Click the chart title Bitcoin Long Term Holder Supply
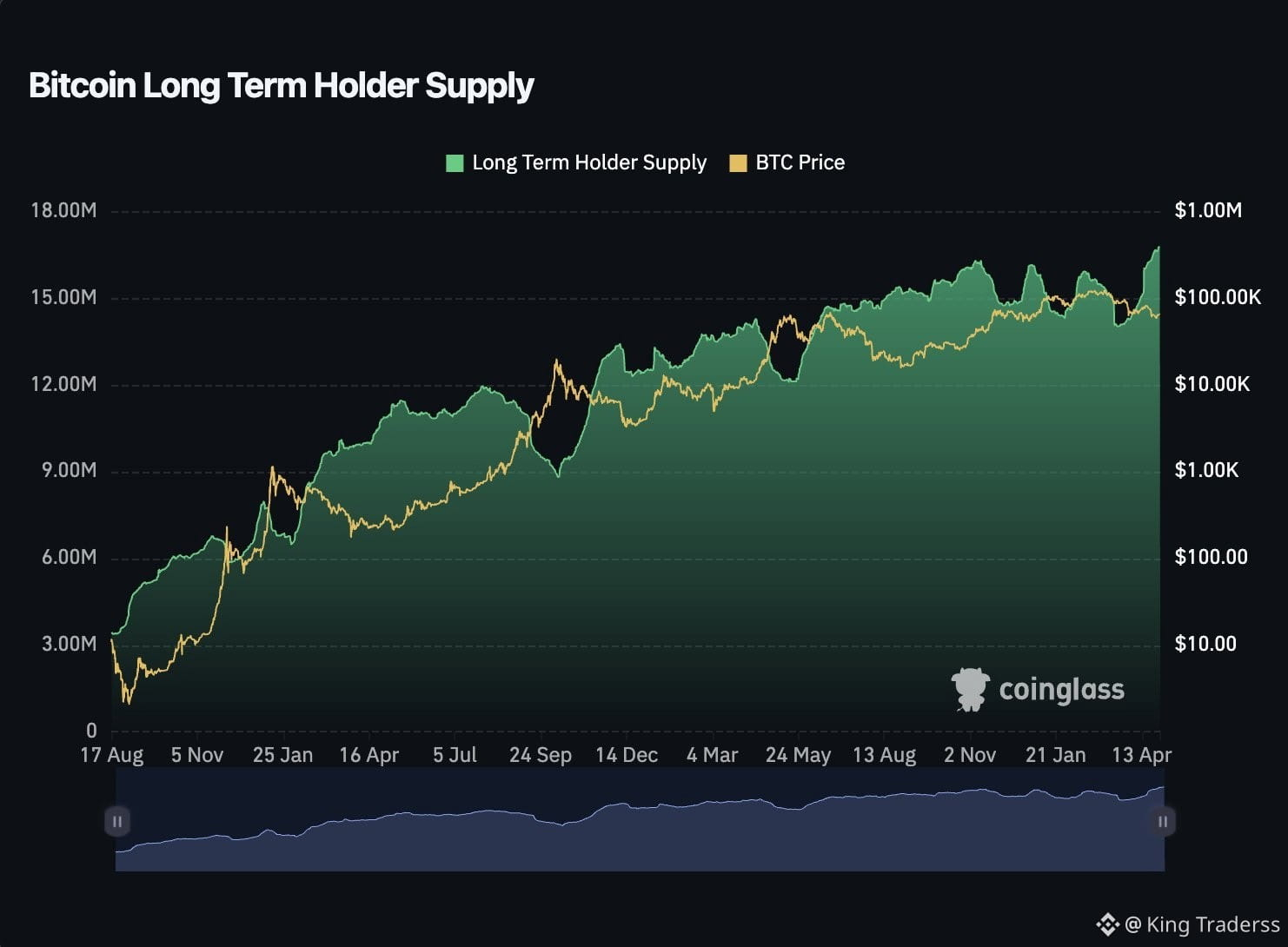The image size is (1288, 947). point(282,86)
